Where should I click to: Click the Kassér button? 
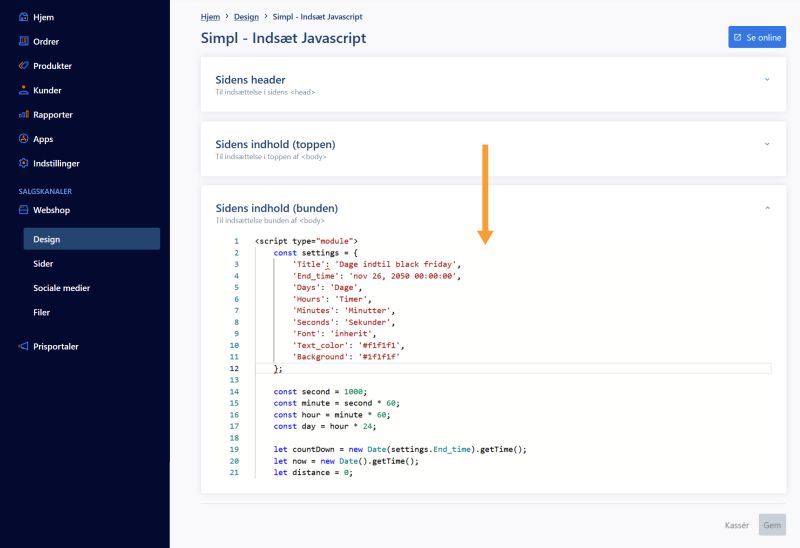737,525
